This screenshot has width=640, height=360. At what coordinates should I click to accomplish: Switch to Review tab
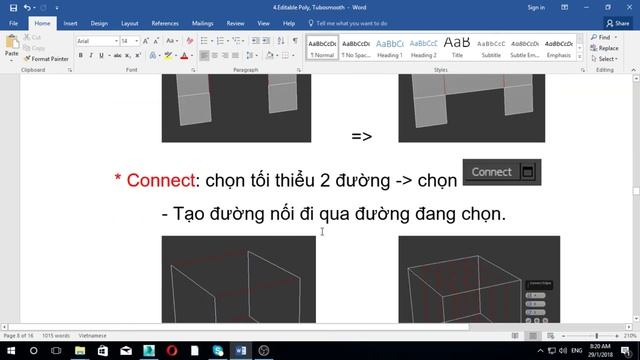click(x=236, y=24)
